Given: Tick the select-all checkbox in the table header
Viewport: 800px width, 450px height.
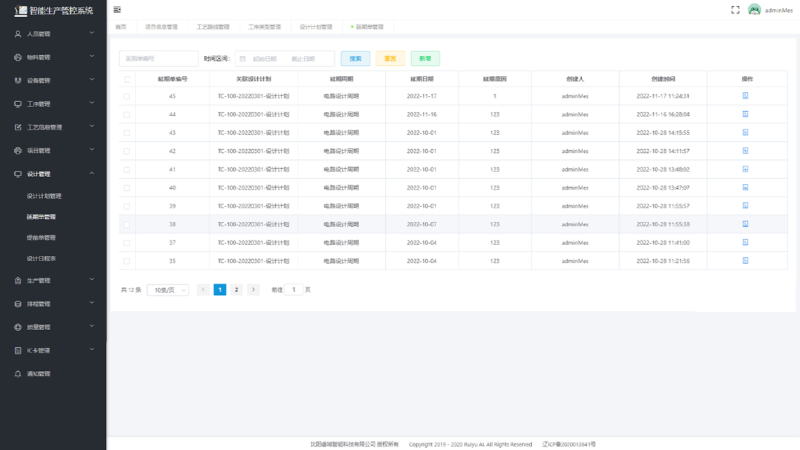Looking at the screenshot, I should click(127, 78).
